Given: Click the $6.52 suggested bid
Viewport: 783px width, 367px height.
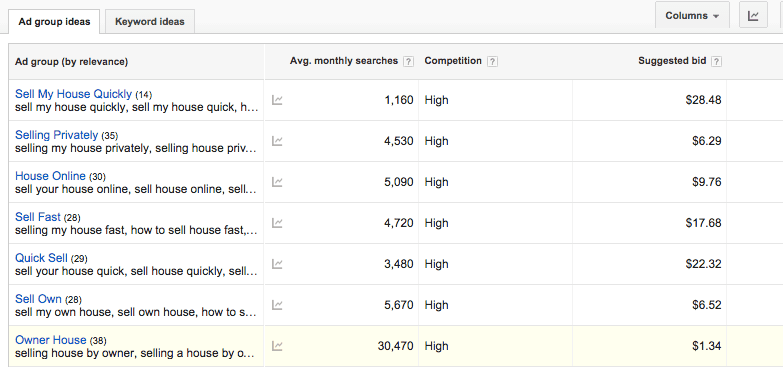Looking at the screenshot, I should point(707,305).
